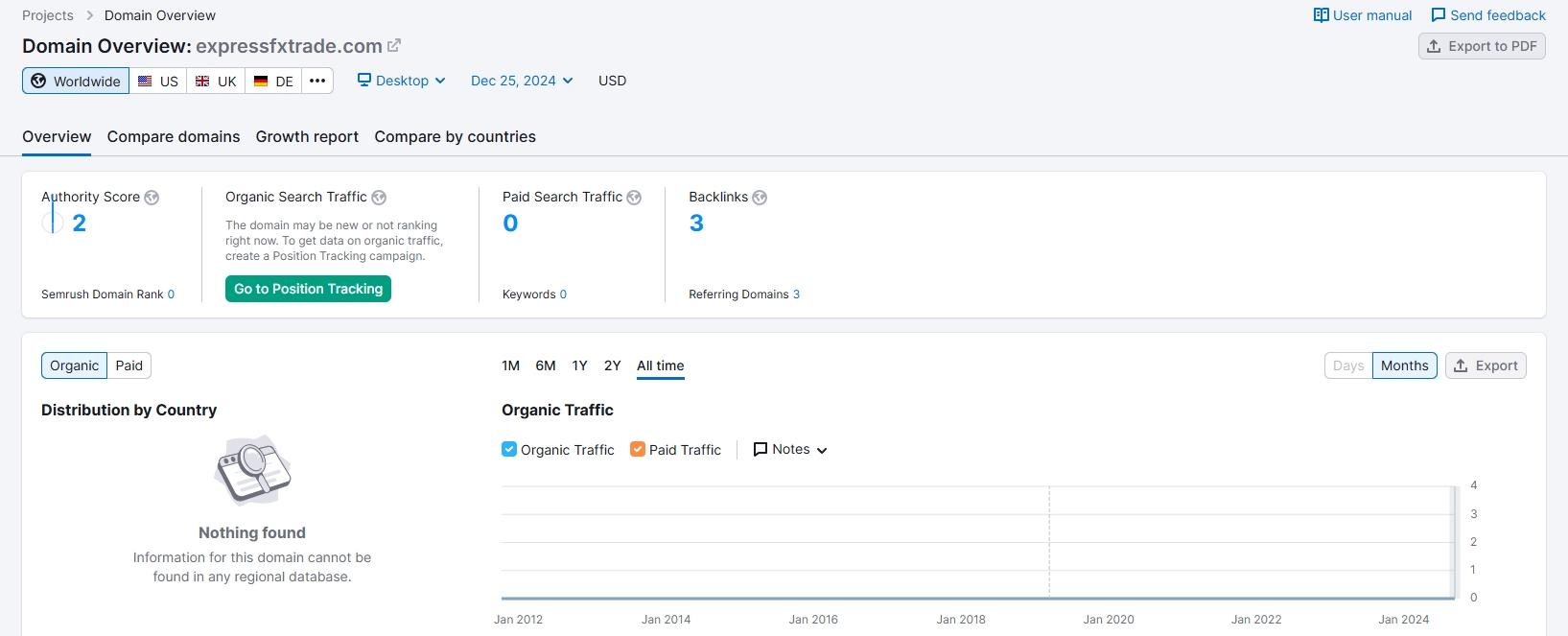Click the Jan 2020 label on the chart axis
1568x636 pixels.
click(x=1109, y=620)
